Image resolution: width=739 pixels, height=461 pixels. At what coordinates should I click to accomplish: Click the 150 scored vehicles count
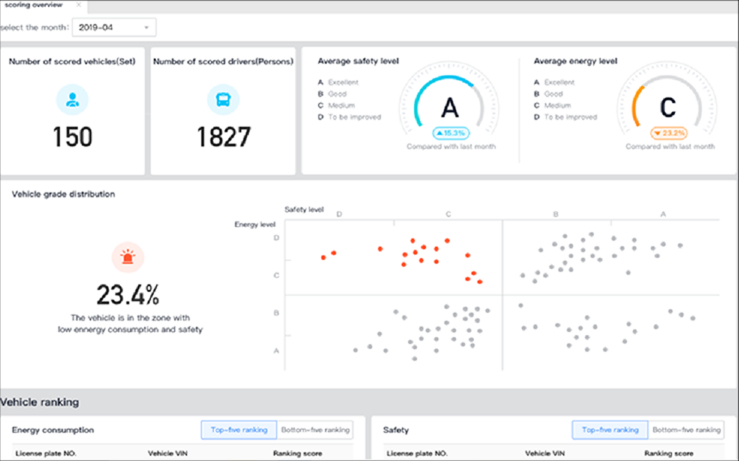[72, 137]
